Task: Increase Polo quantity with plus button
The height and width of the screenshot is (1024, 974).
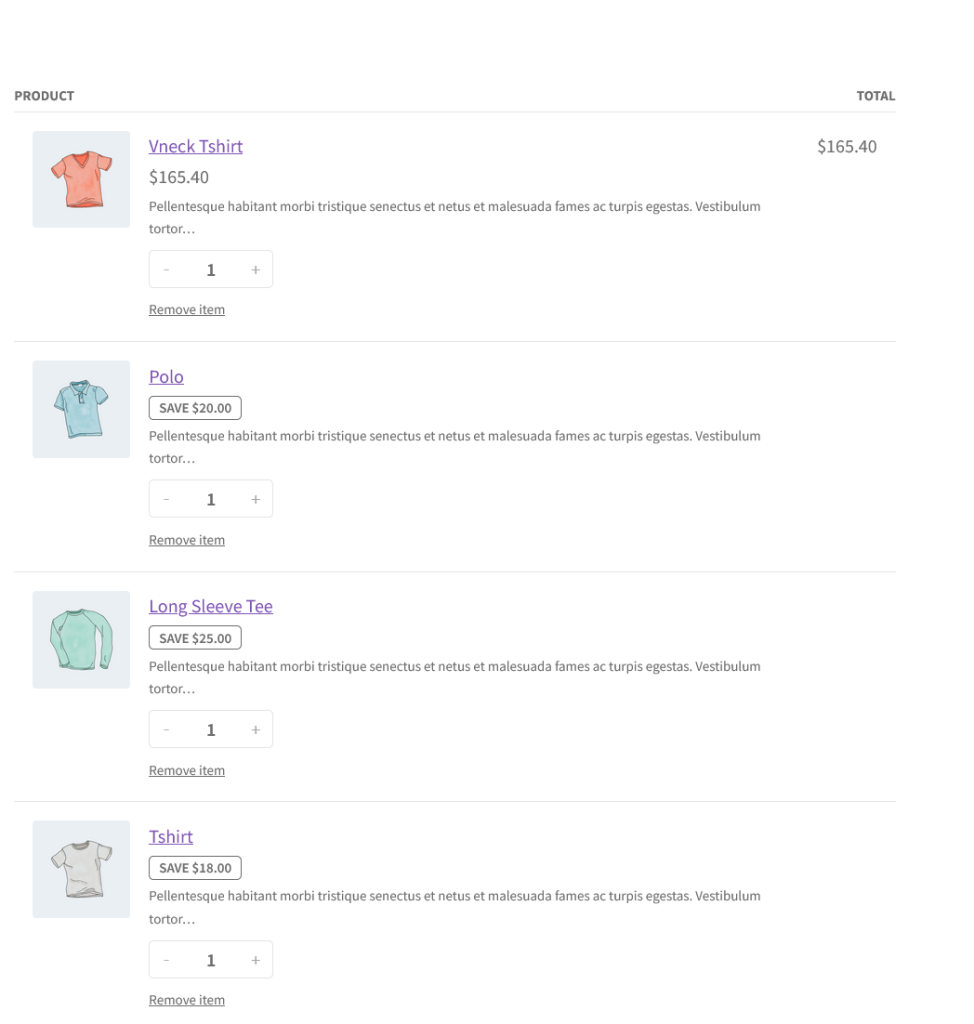Action: pyautogui.click(x=255, y=500)
